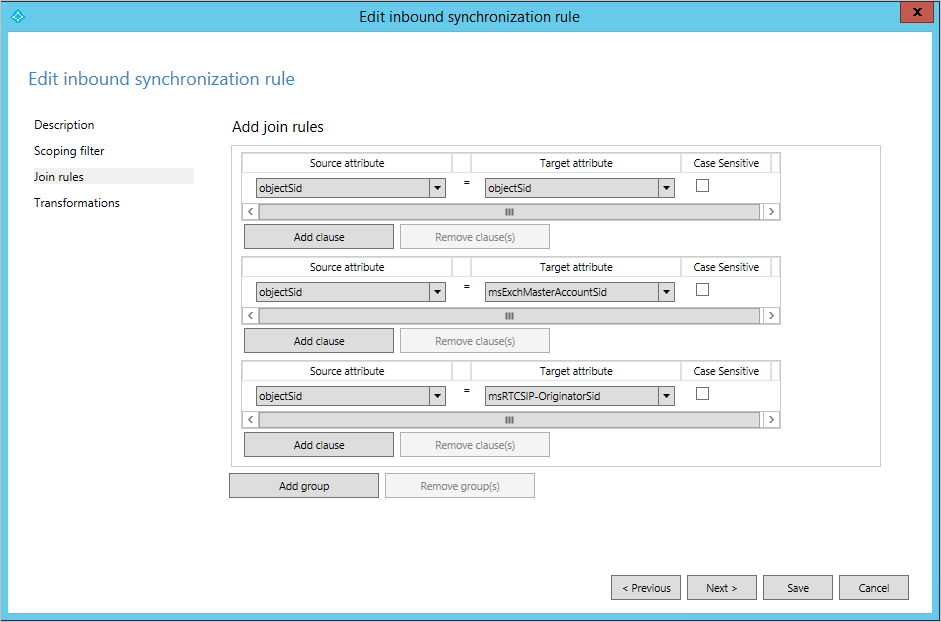Click right scroll arrow in third join group
Viewport: 941px width, 622px height.
(x=771, y=420)
